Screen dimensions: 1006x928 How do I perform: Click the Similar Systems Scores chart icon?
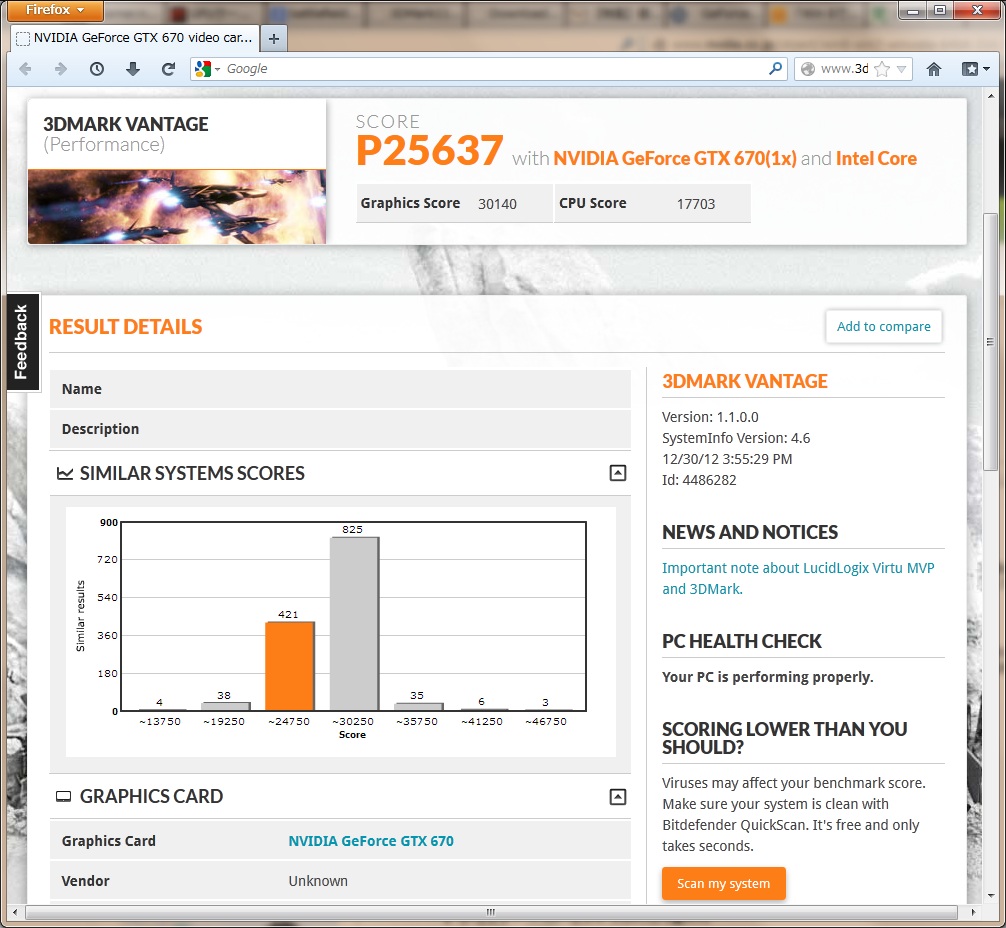65,474
